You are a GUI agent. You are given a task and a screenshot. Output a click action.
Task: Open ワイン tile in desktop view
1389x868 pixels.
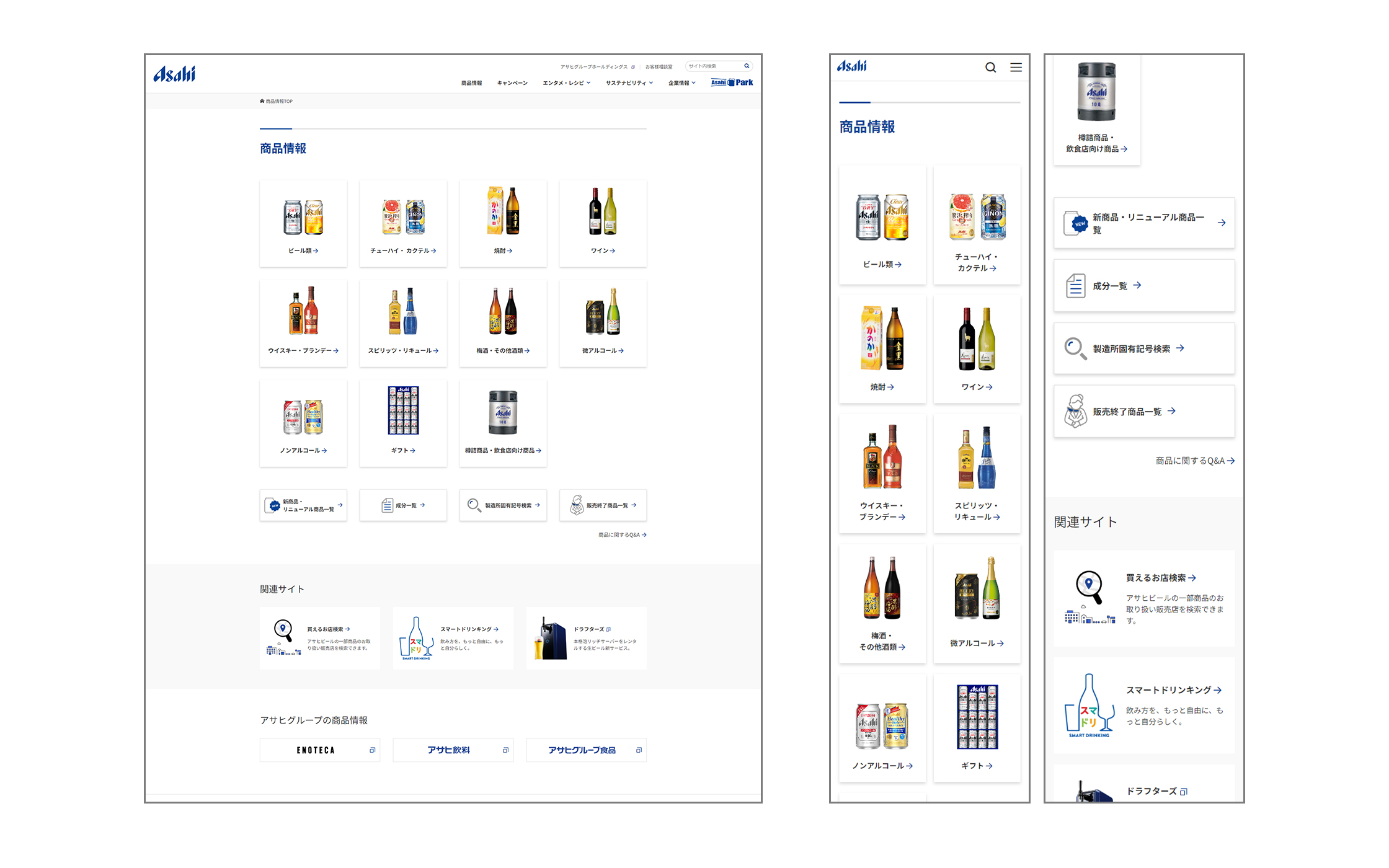tap(603, 224)
